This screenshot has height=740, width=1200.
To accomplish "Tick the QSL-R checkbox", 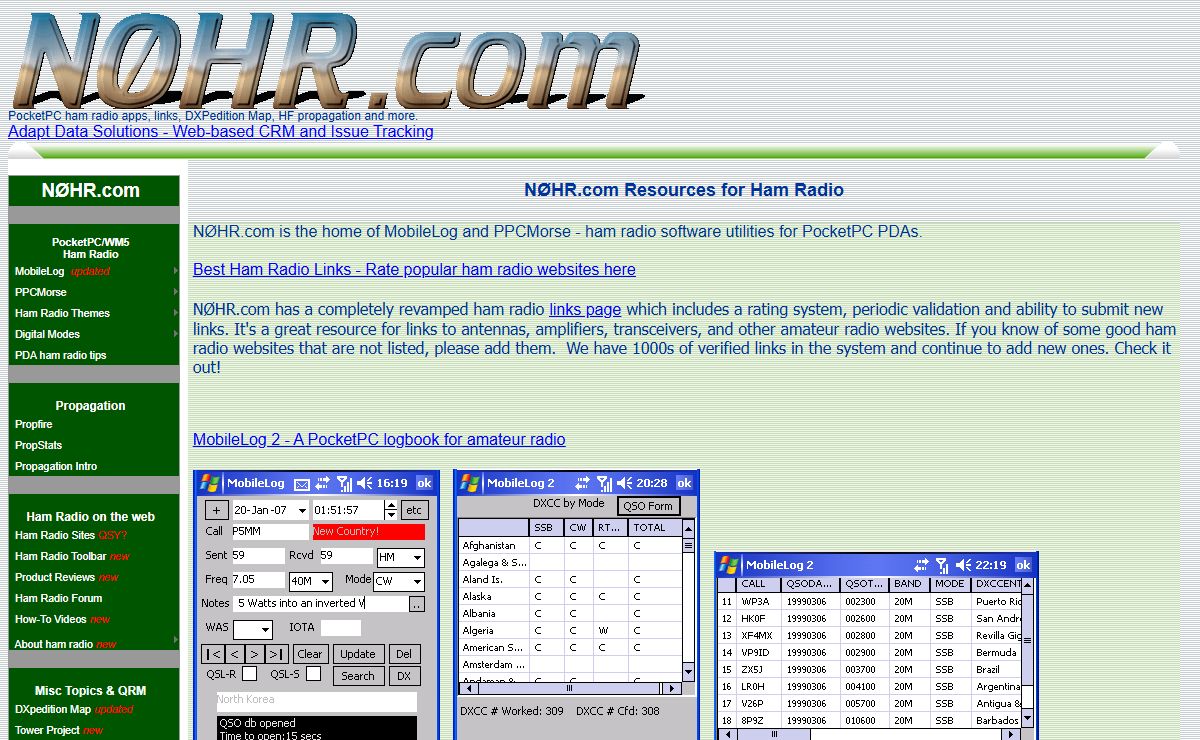I will 250,674.
